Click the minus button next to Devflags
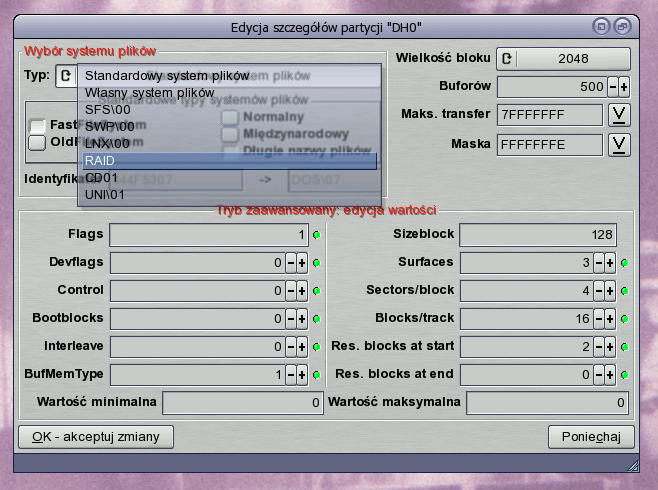The width and height of the screenshot is (658, 490). 291,263
